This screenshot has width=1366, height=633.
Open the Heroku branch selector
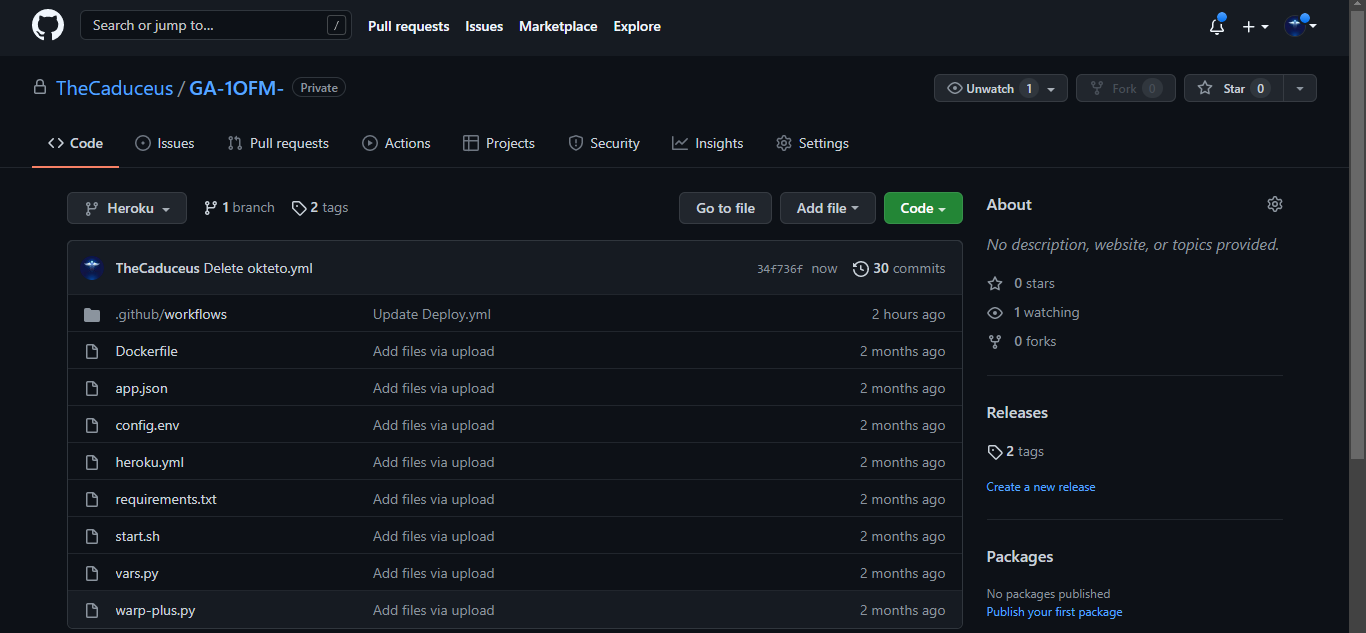coord(127,208)
